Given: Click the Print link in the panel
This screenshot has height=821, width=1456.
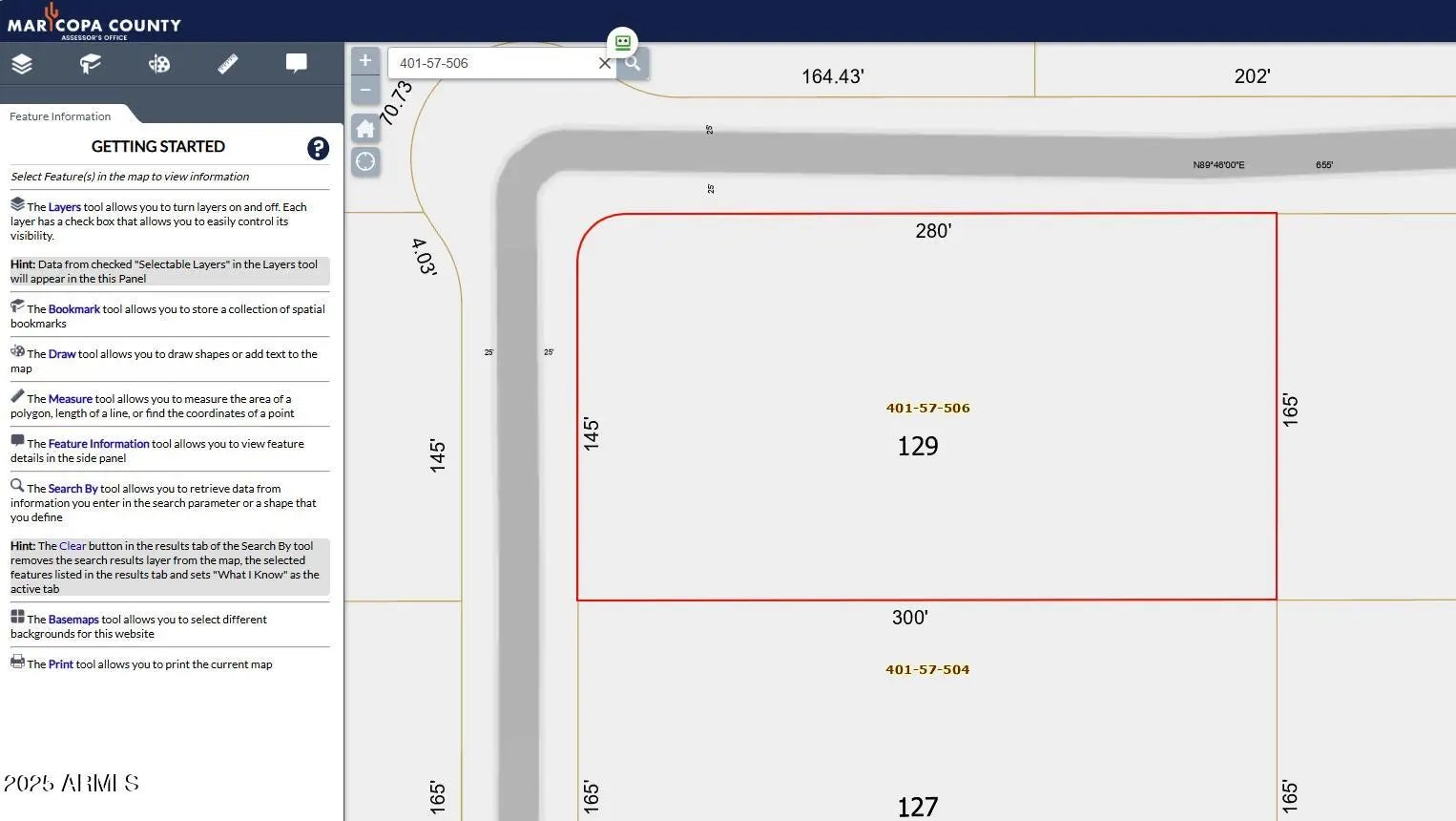Looking at the screenshot, I should [60, 664].
